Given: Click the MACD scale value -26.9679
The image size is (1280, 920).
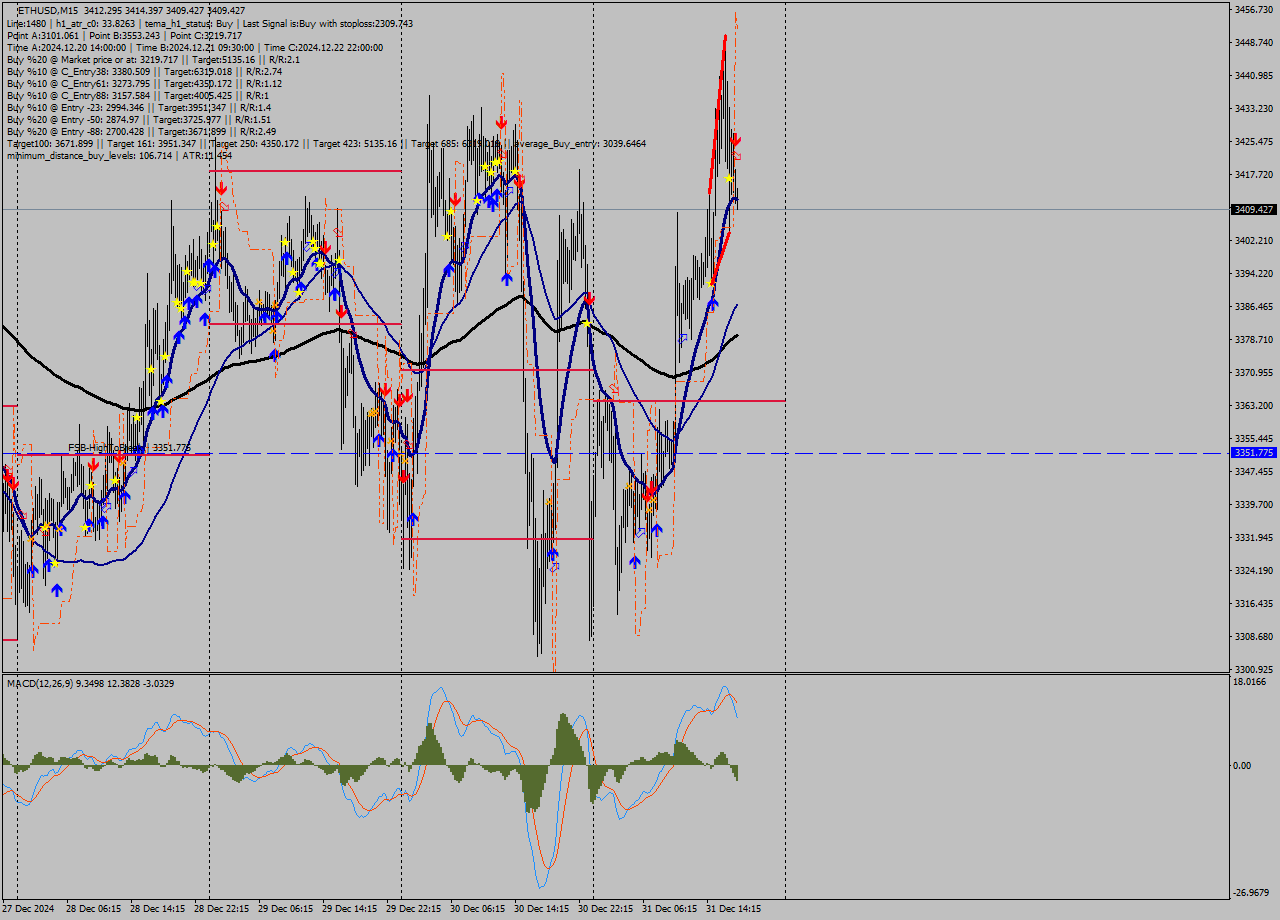Looking at the screenshot, I should point(1252,893).
